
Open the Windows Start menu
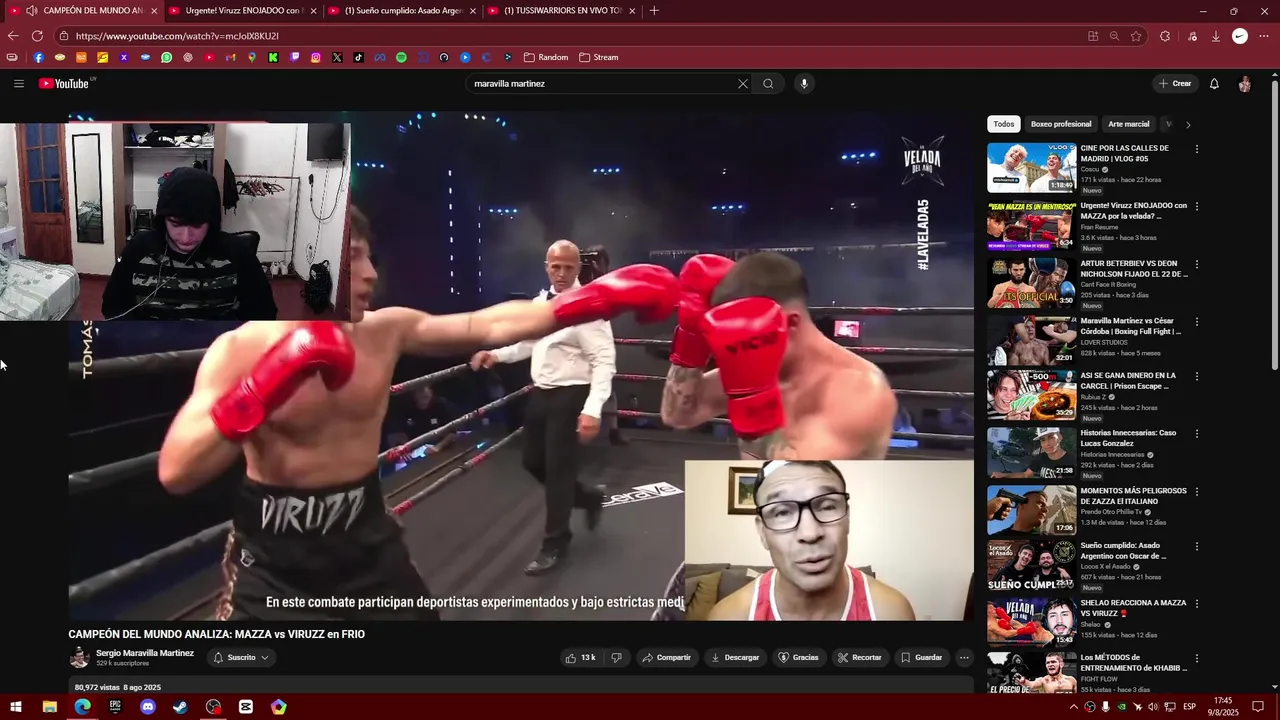pos(16,707)
